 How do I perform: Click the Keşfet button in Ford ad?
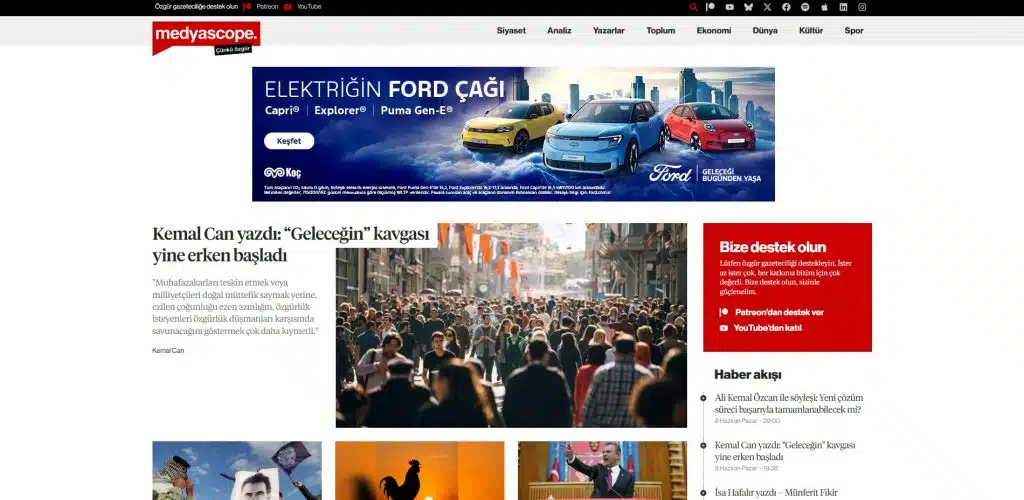[x=289, y=141]
